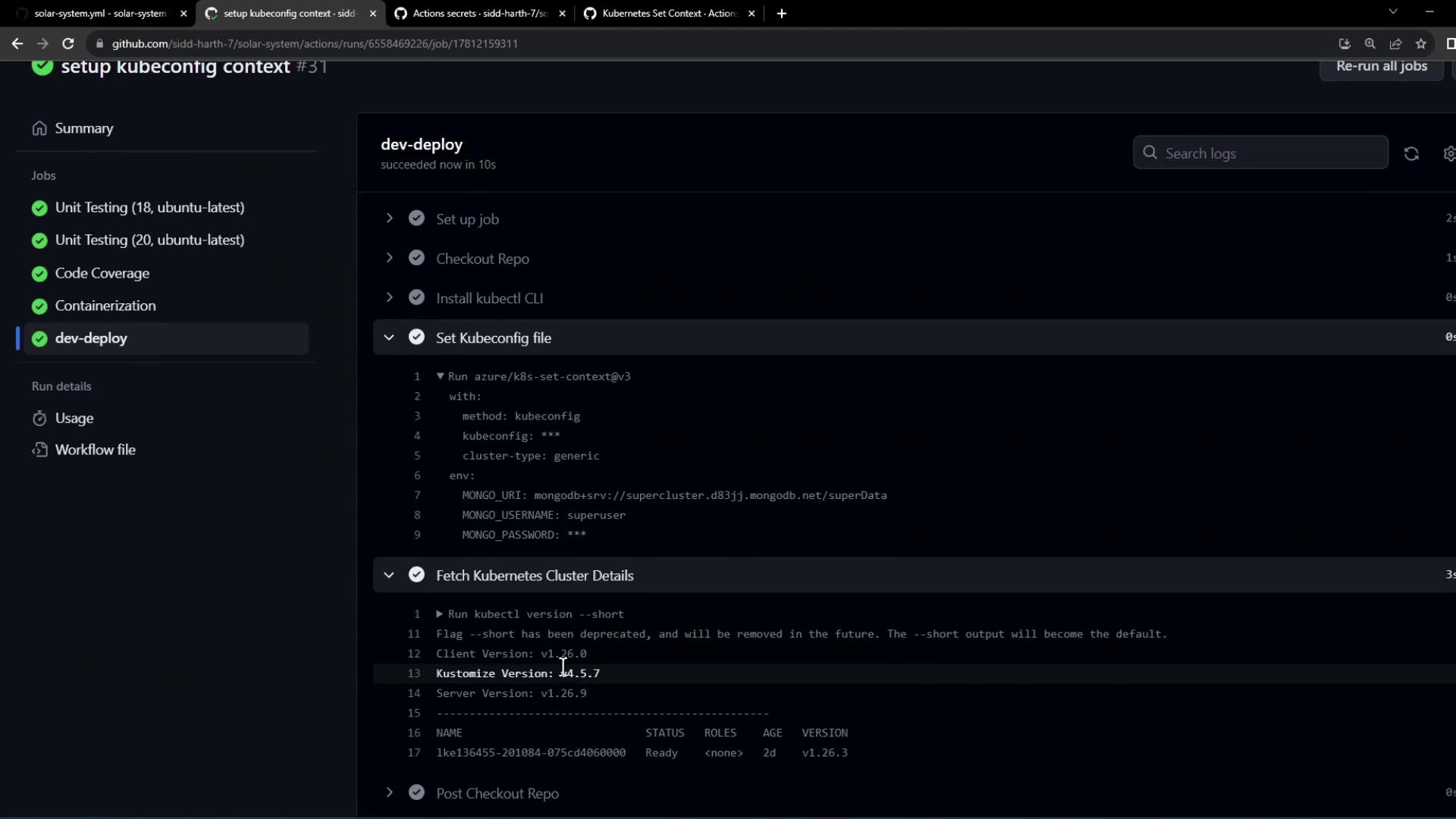This screenshot has height=819, width=1456.
Task: Switch to Actions secrets tab
Action: (479, 14)
